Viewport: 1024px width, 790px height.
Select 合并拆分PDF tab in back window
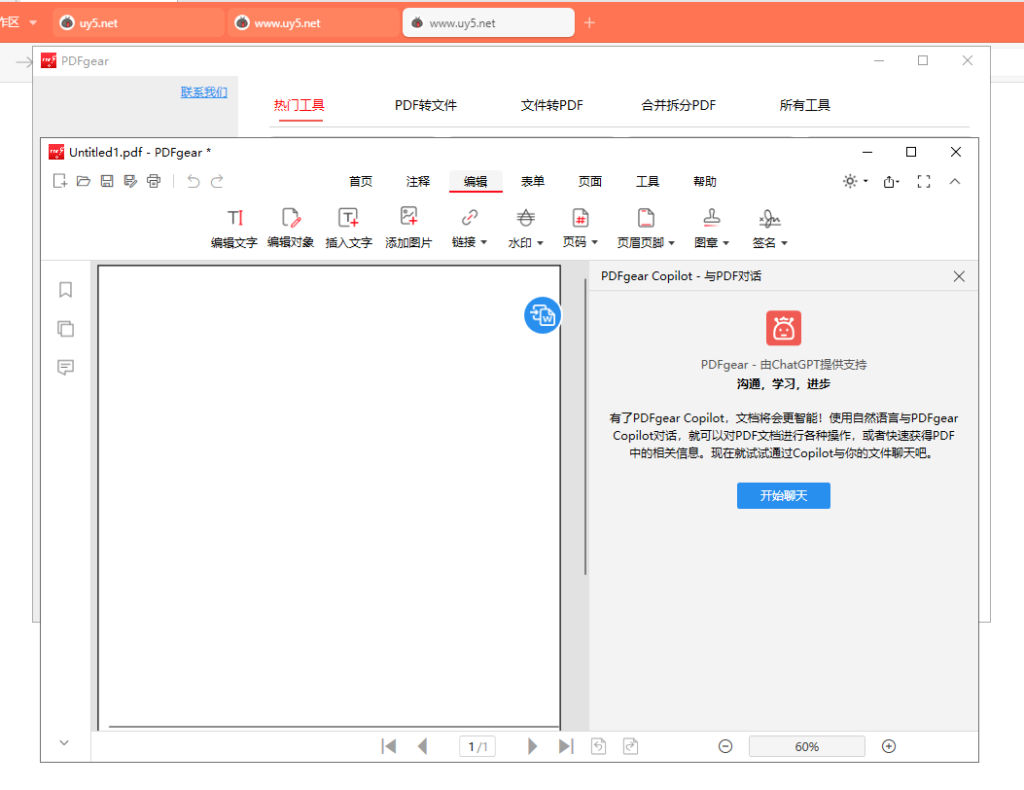(x=679, y=105)
